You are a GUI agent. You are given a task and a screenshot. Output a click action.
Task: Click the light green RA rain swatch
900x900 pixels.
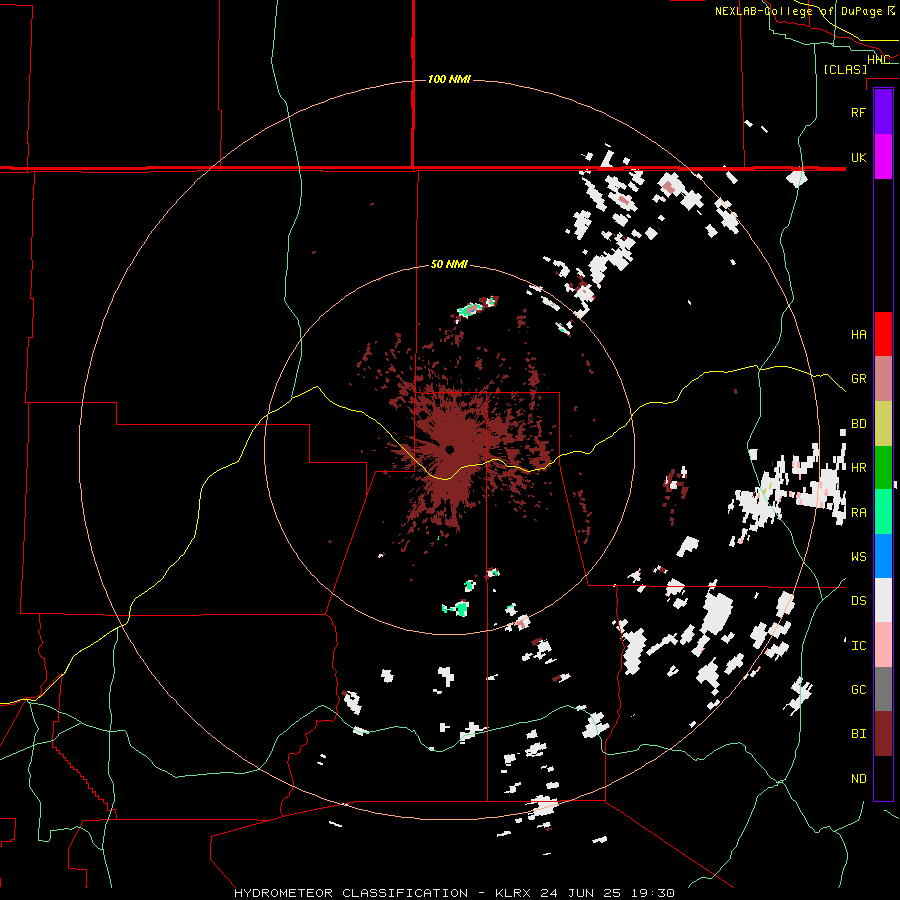pos(883,512)
